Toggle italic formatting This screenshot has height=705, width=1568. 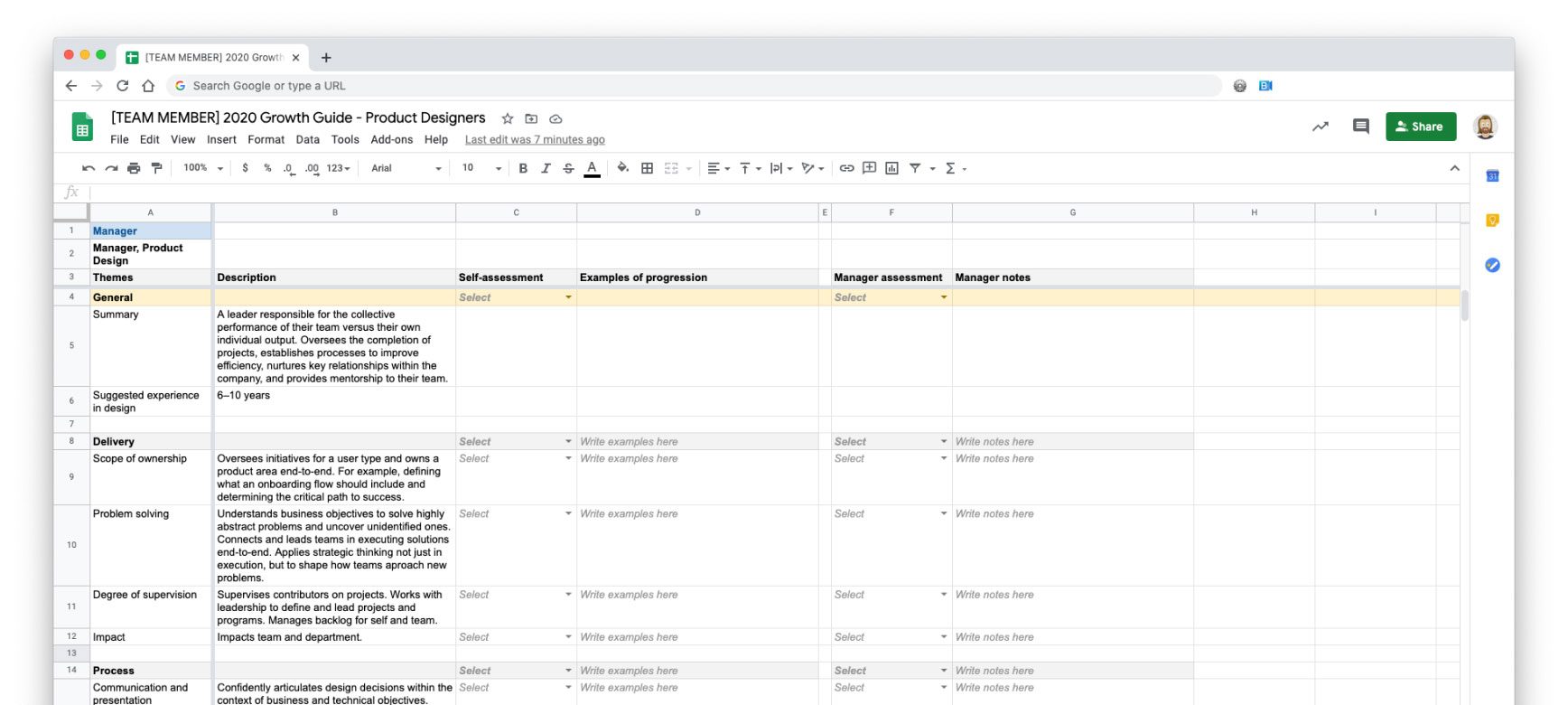pos(546,168)
